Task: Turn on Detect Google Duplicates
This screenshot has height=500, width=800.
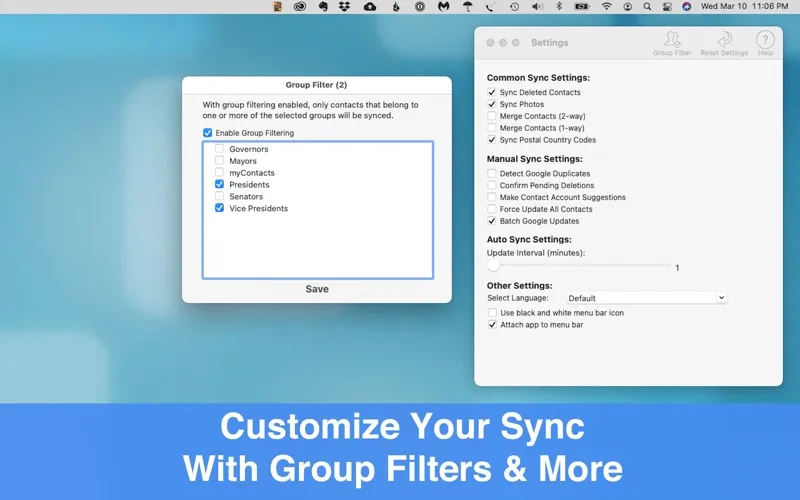Action: [x=492, y=174]
